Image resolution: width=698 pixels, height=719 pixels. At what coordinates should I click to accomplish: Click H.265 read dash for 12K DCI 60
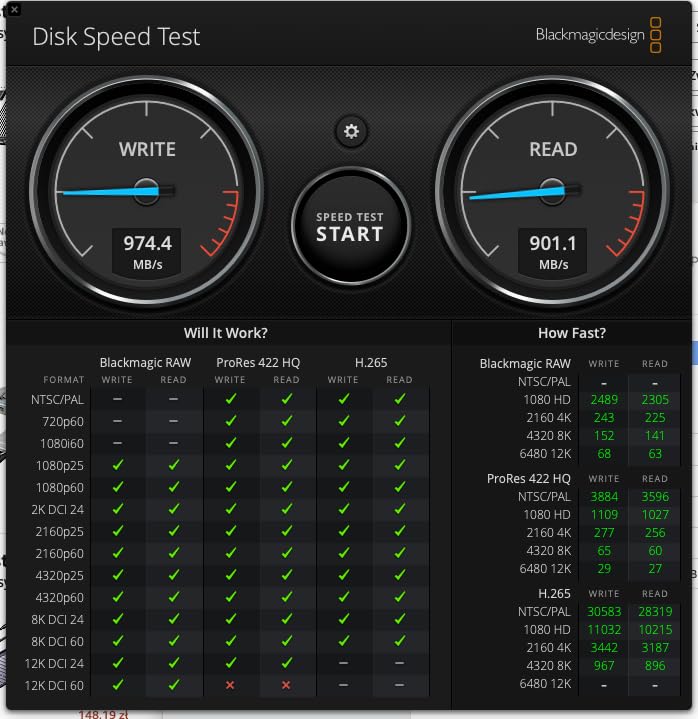(399, 685)
